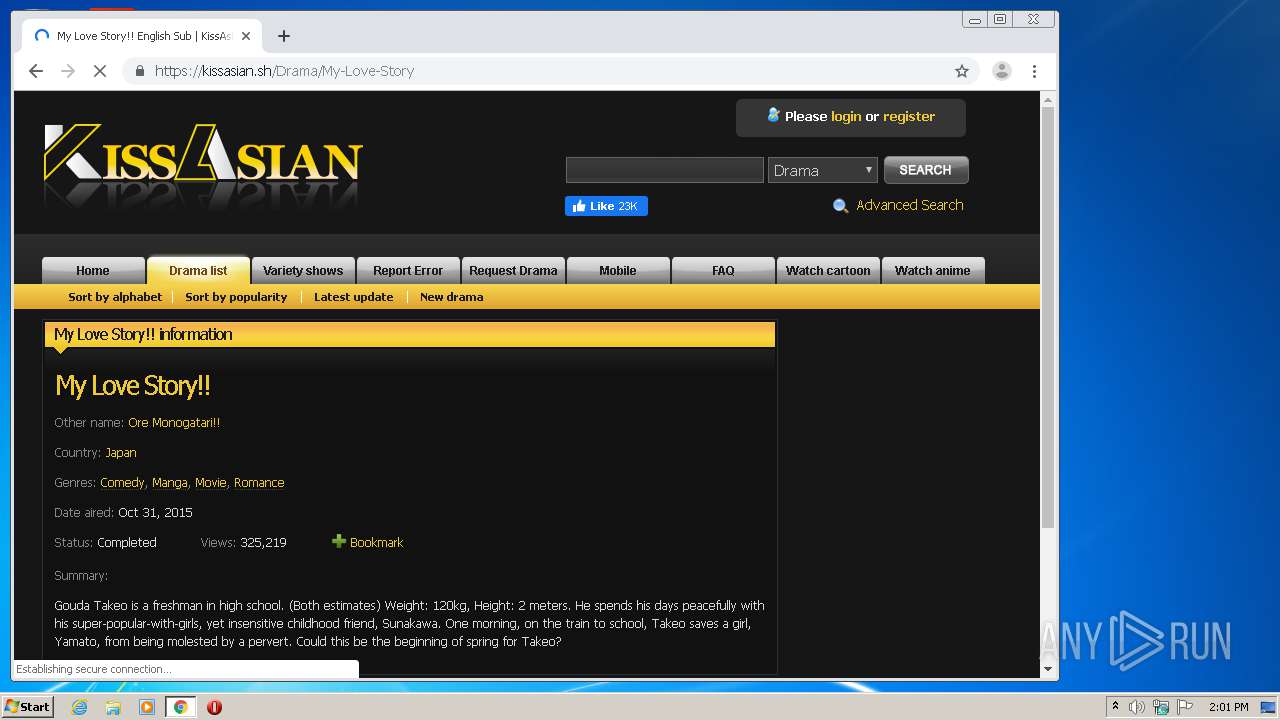Click the Facebook Like button
The height and width of the screenshot is (720, 1280).
coord(606,206)
